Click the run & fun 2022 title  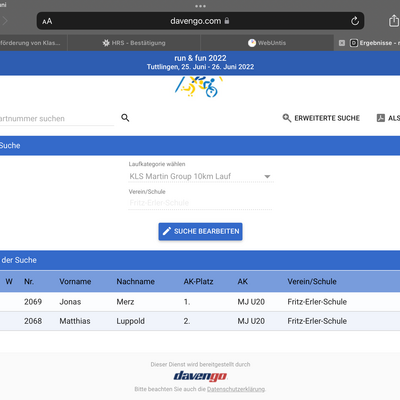pyautogui.click(x=200, y=58)
